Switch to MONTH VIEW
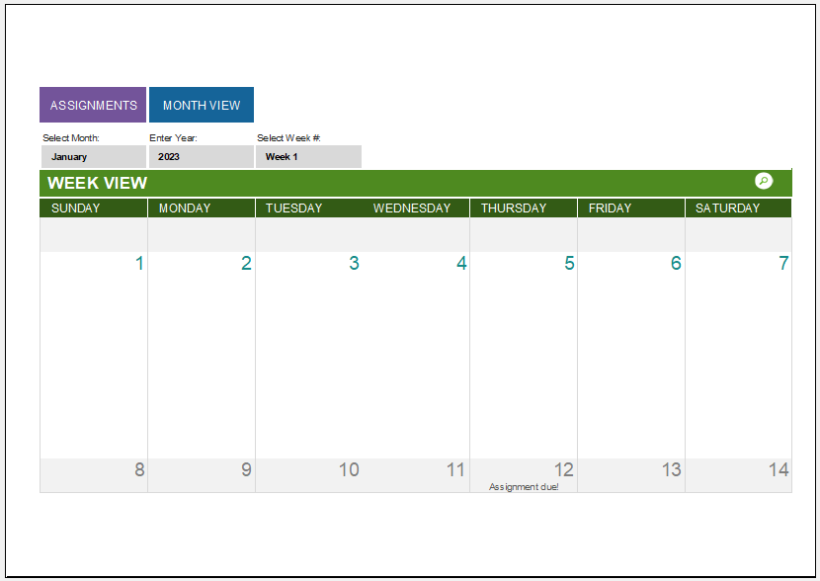 (201, 104)
